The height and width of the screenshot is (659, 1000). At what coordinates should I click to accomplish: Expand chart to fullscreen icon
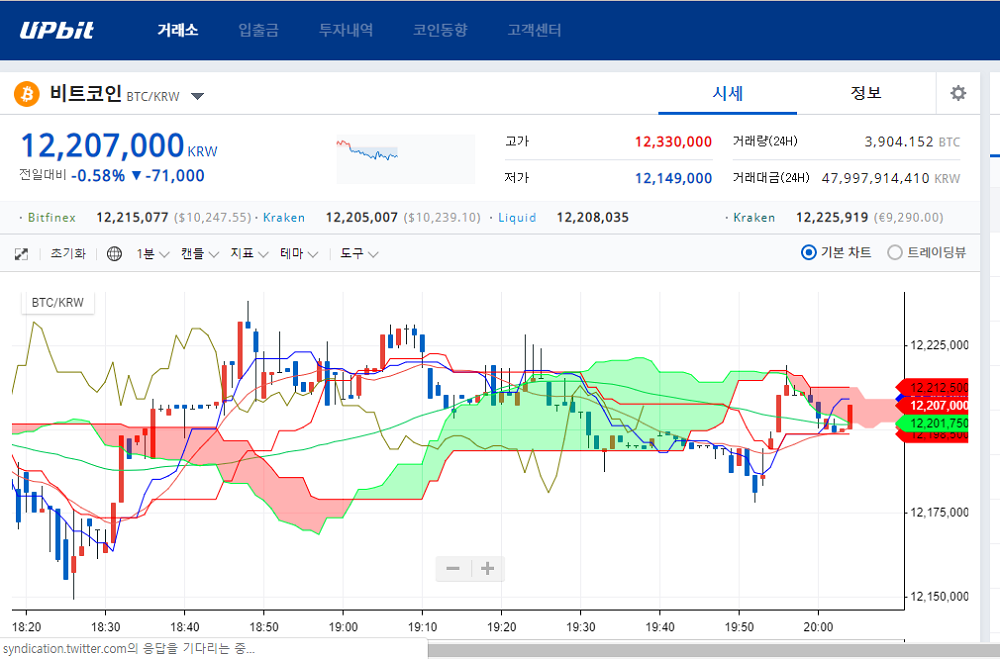point(21,254)
